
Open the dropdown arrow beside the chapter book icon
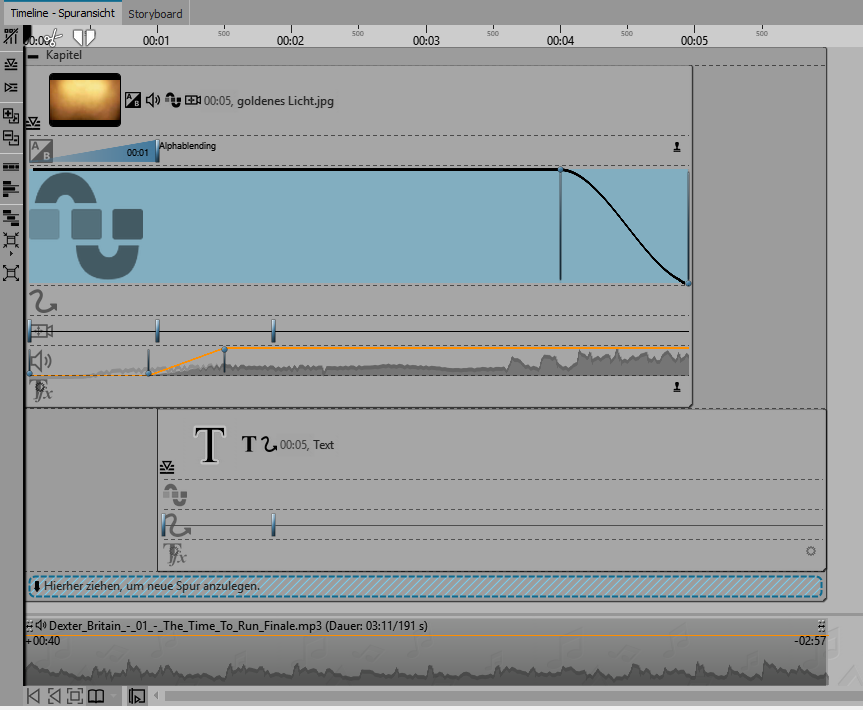113,695
